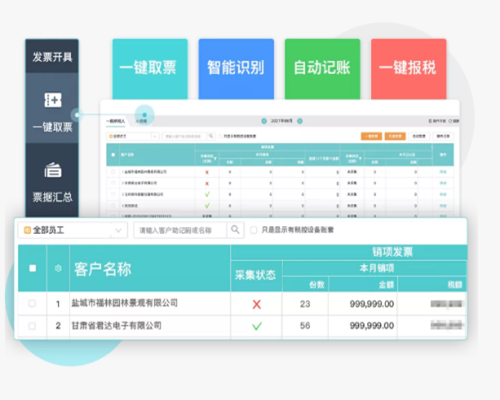Click the count 23 in enlarged table
Viewport: 500px width, 400px height.
point(305,304)
